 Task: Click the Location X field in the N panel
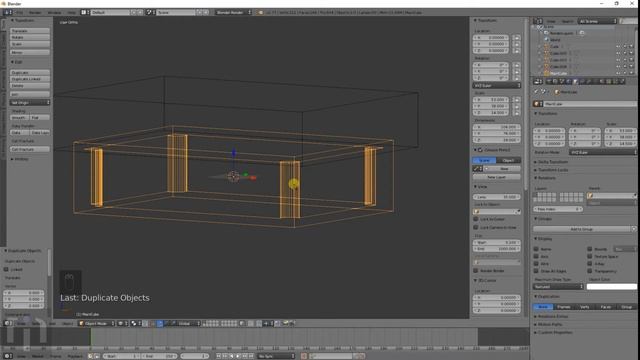point(491,38)
